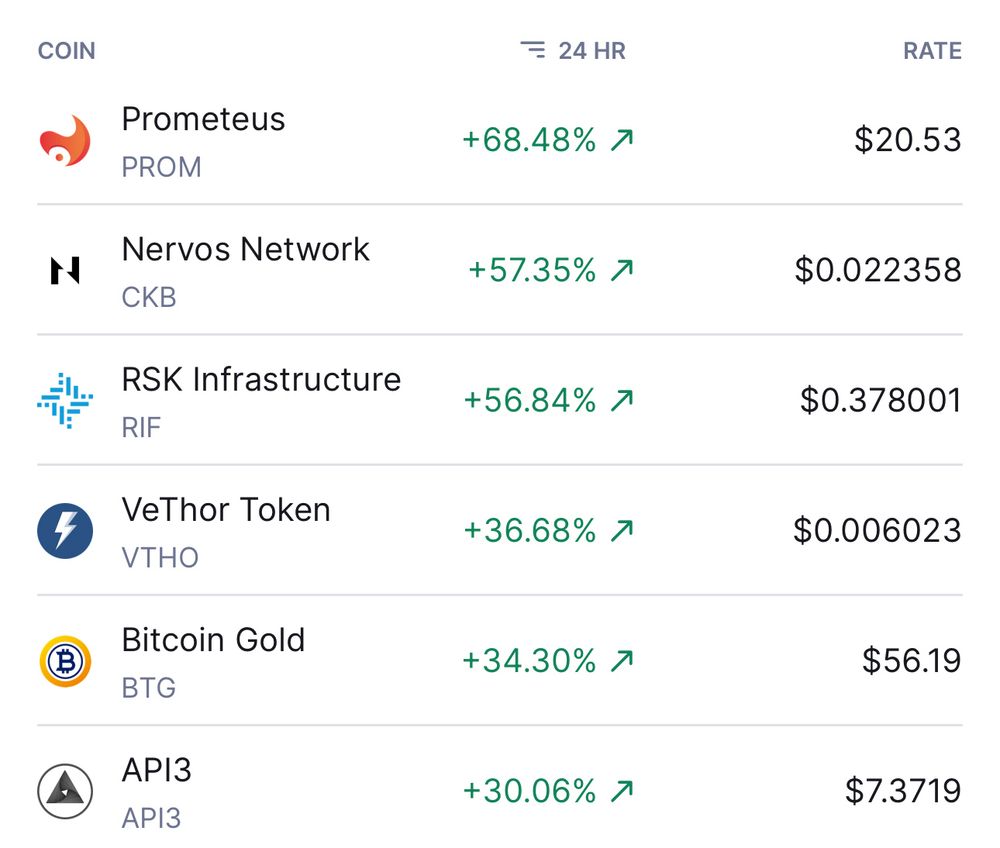The height and width of the screenshot is (848, 1000).
Task: Click the Prometheus flame logo icon
Action: tap(64, 141)
